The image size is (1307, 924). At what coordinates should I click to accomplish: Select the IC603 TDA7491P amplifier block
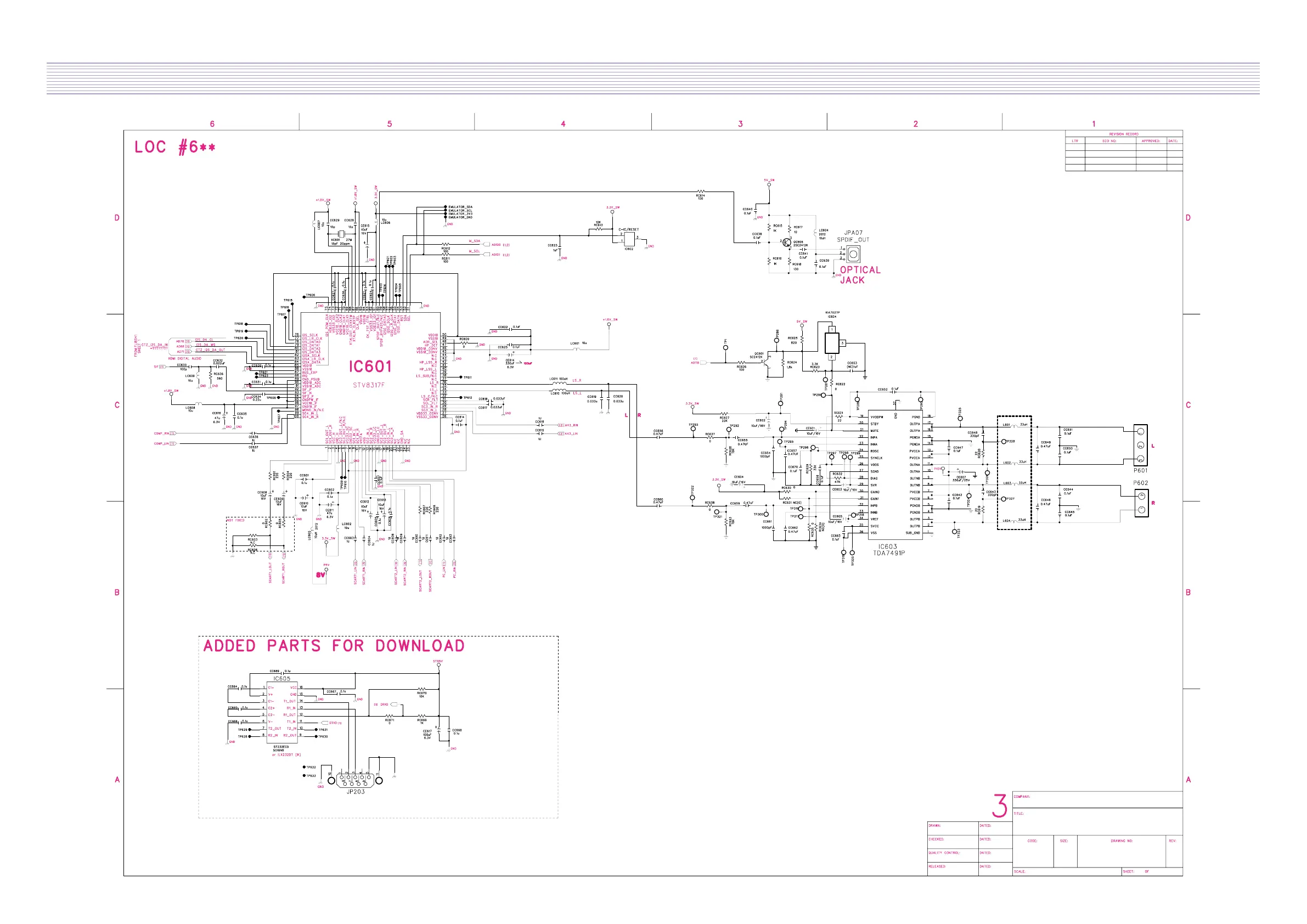click(x=895, y=474)
